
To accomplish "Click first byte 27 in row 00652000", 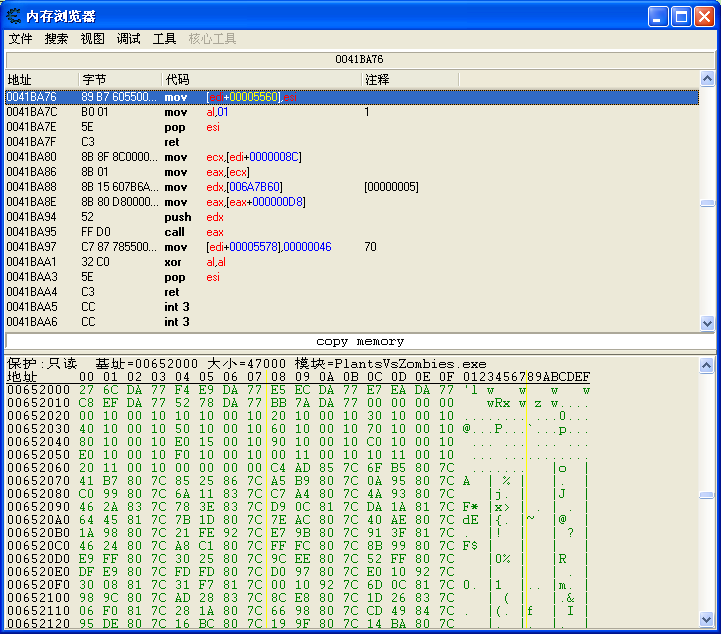I will 86,390.
